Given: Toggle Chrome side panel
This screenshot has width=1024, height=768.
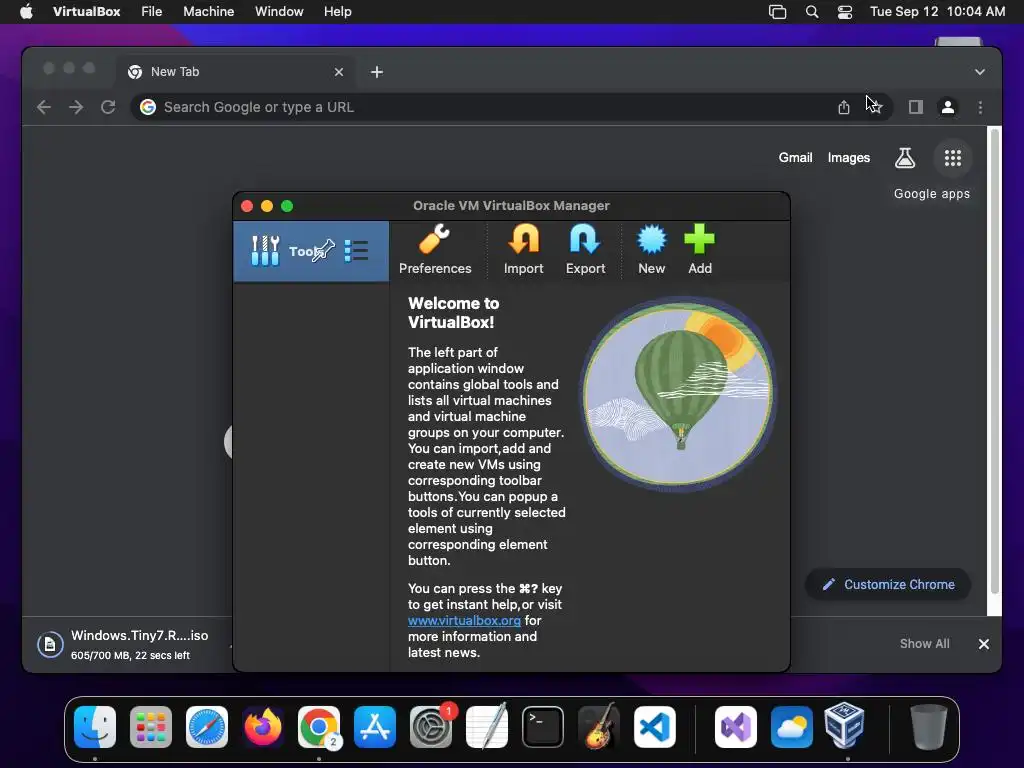Looking at the screenshot, I should tap(916, 107).
